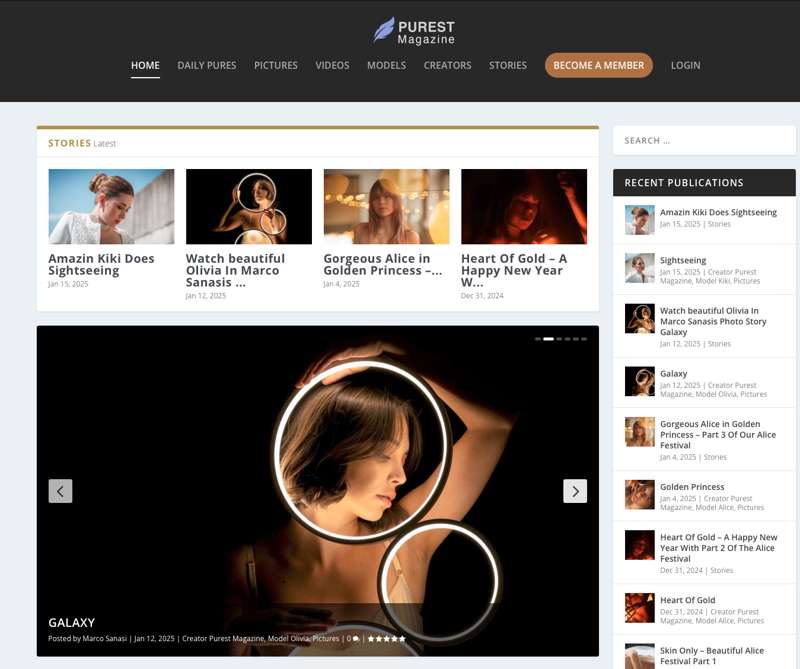The width and height of the screenshot is (800, 669).
Task: Open the Watch beautiful Olivia story card image
Action: click(x=249, y=207)
